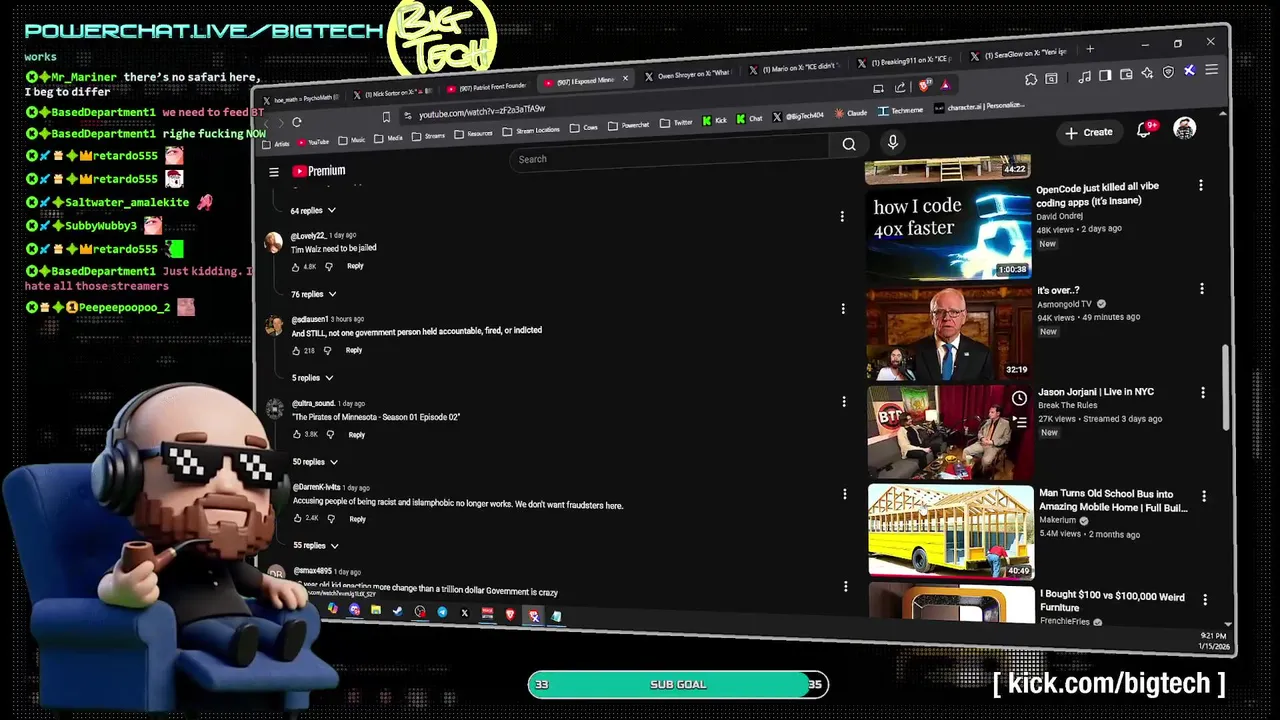Open more options for OpenCode video
This screenshot has width=1280, height=720.
(x=1201, y=185)
